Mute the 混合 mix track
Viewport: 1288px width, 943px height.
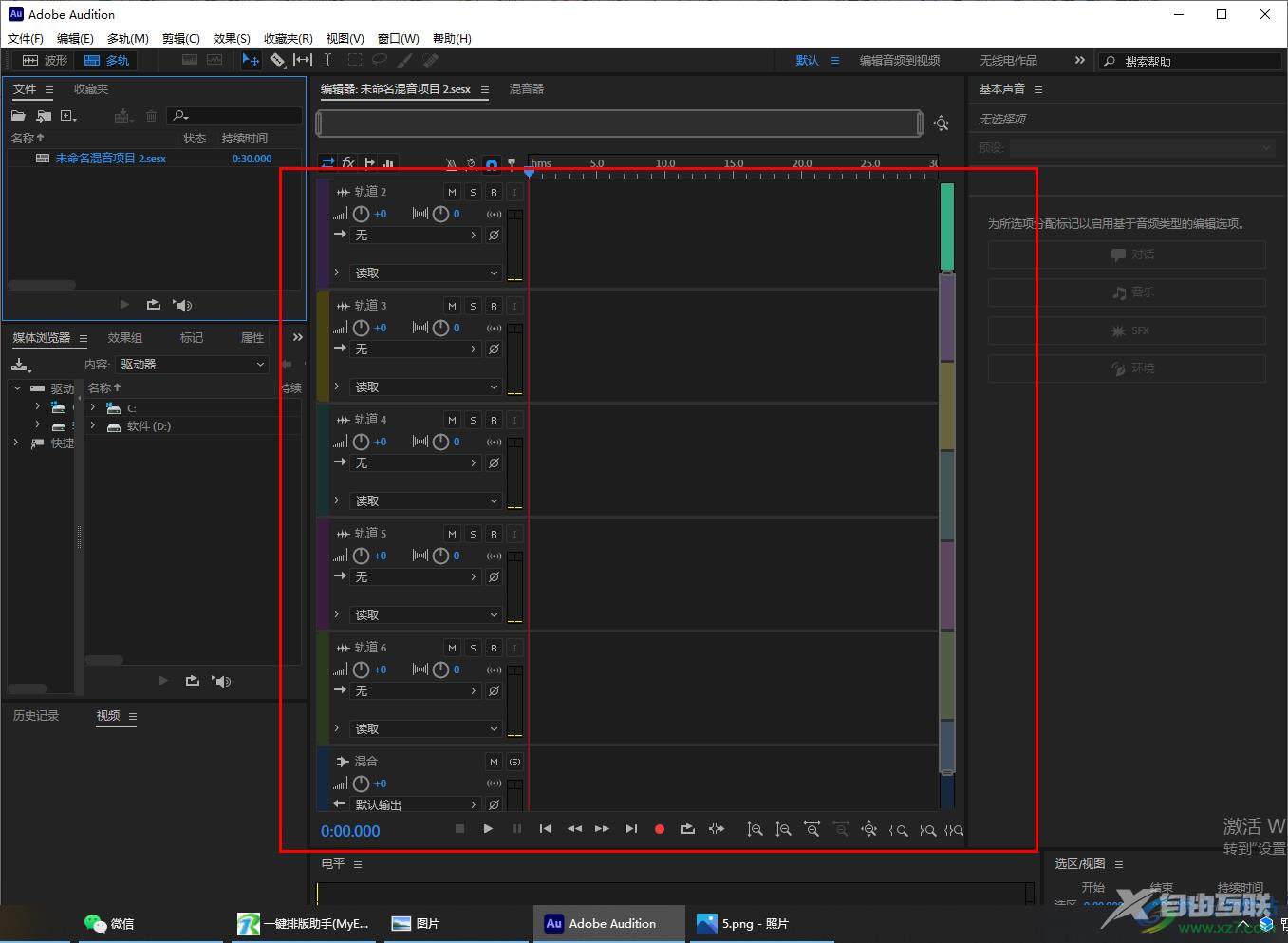pos(494,762)
